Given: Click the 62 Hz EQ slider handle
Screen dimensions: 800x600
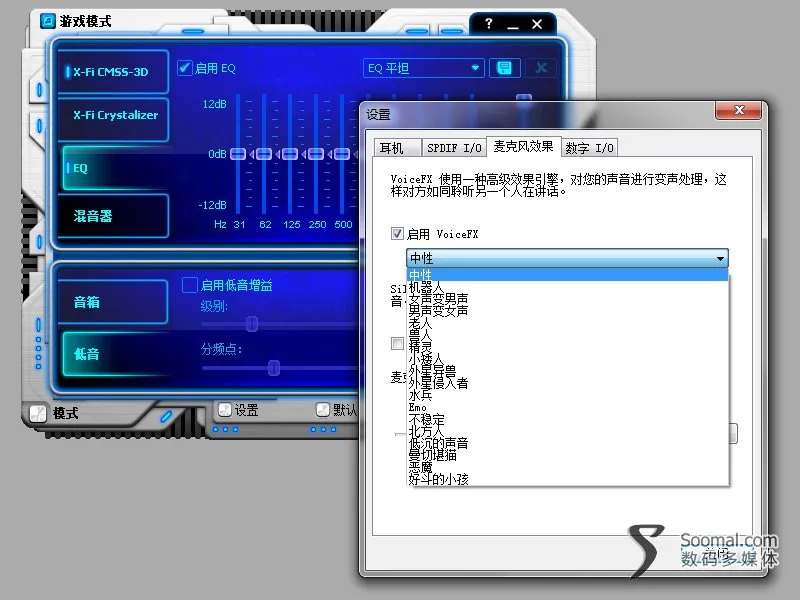Looking at the screenshot, I should point(264,154).
